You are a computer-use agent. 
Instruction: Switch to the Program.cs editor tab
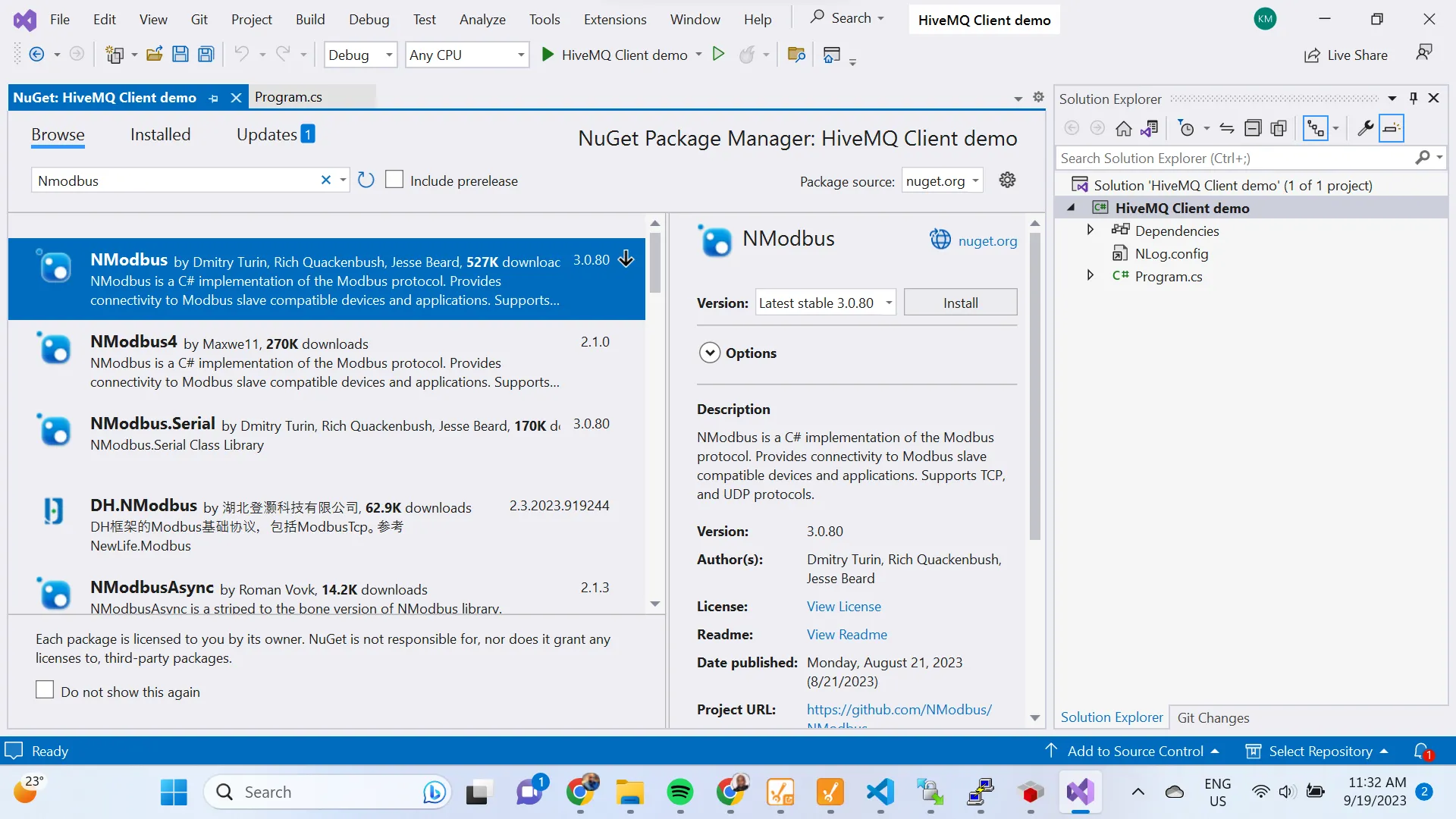[x=288, y=97]
